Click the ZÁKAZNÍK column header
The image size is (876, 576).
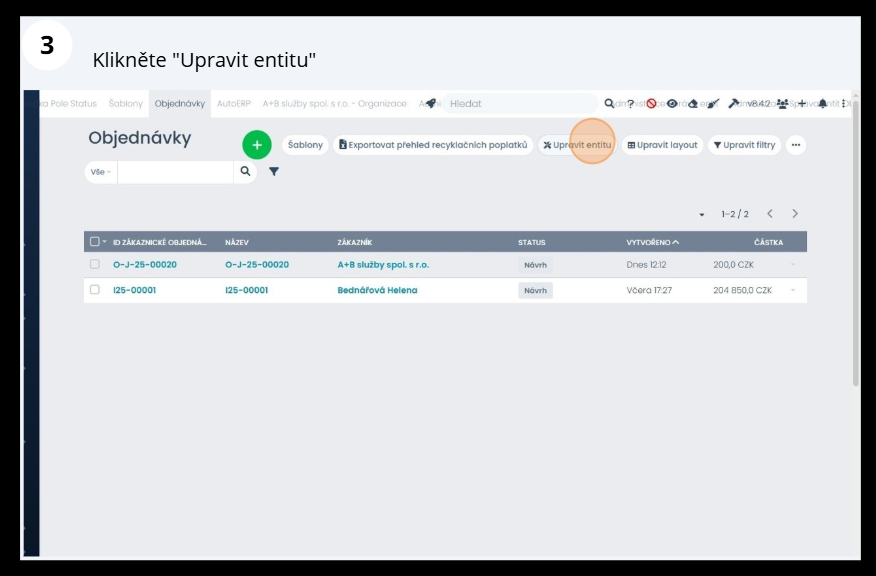(355, 242)
